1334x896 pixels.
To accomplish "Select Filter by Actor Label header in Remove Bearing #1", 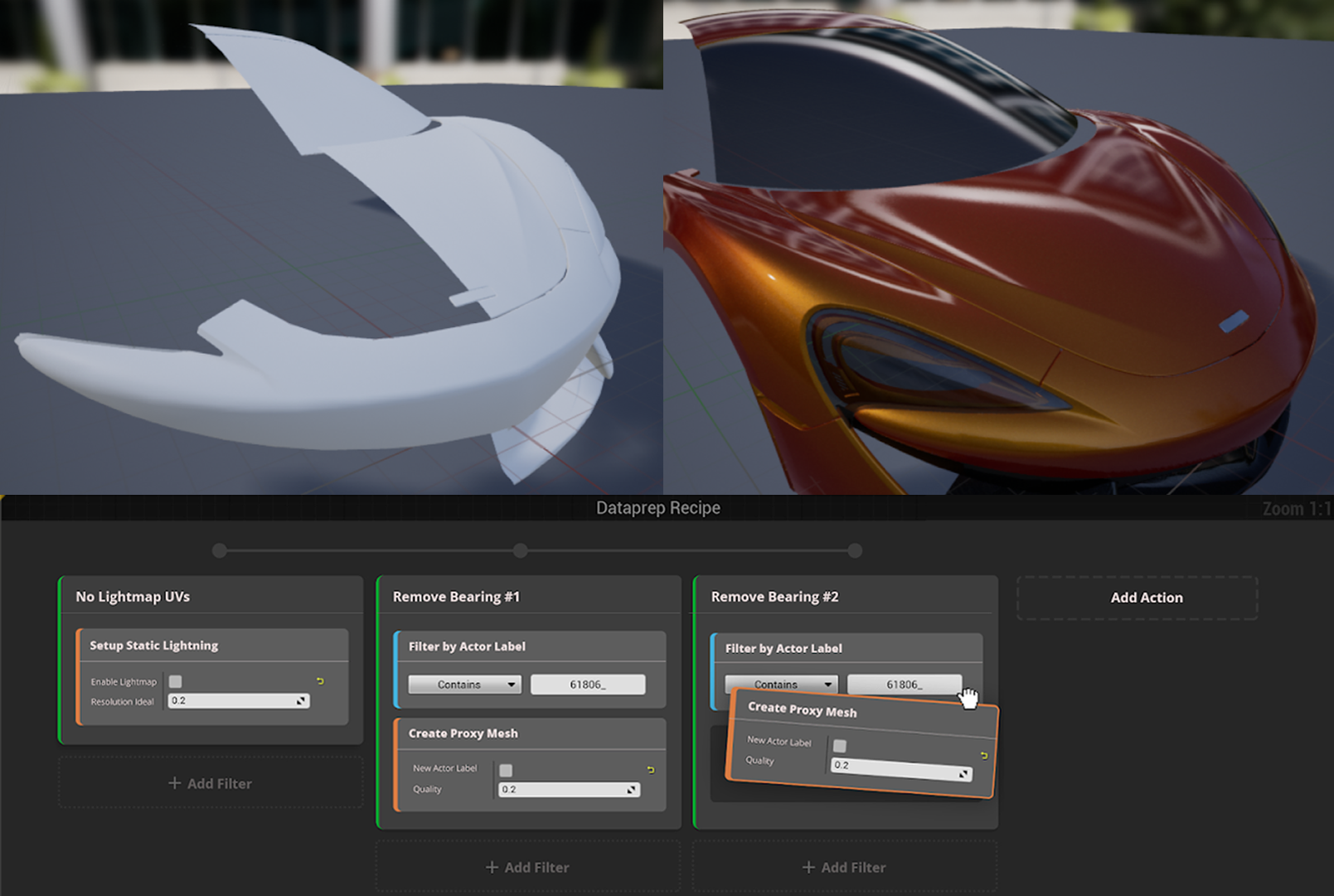I will [x=467, y=647].
